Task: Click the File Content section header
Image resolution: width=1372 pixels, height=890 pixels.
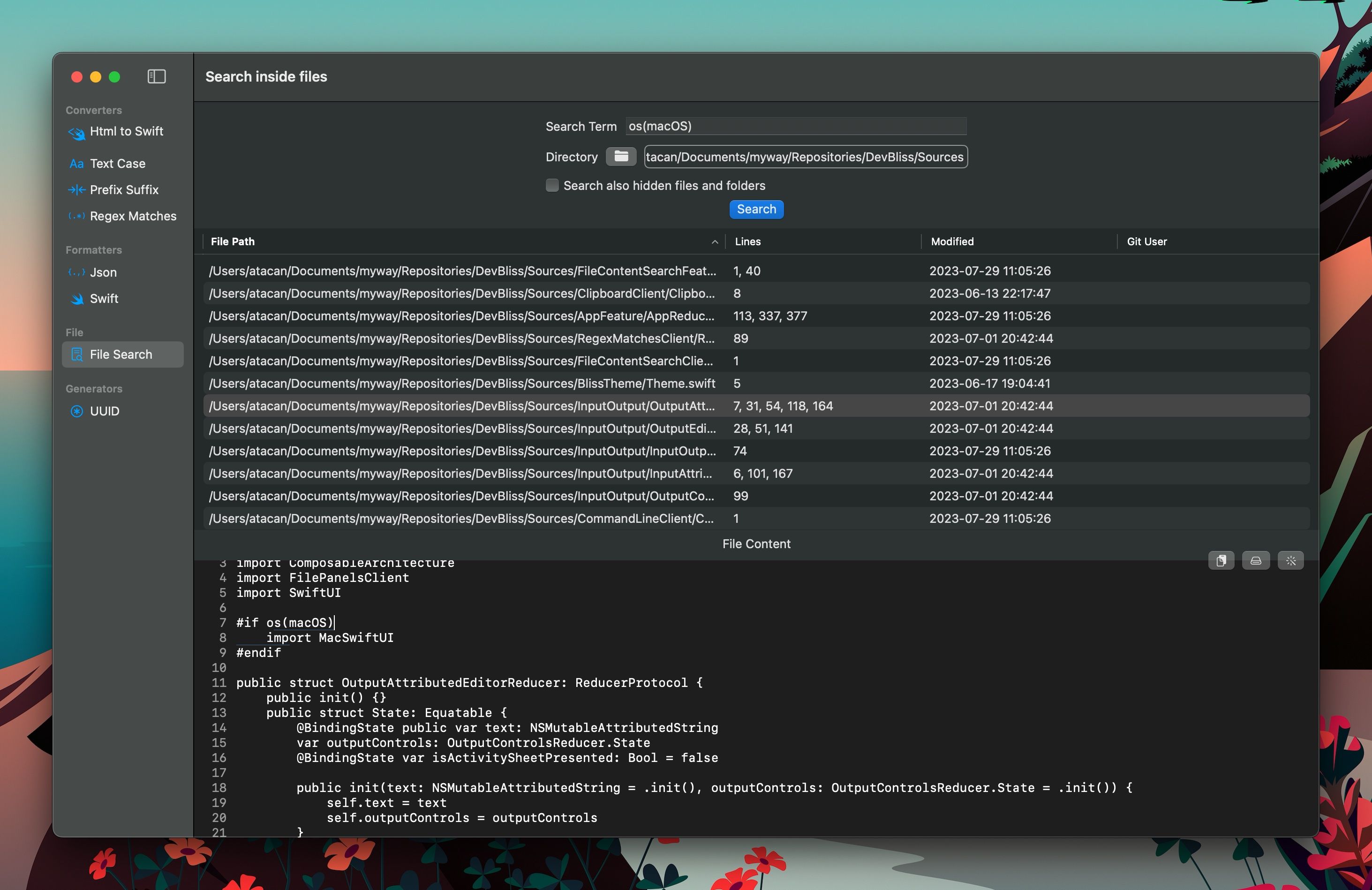Action: [756, 543]
